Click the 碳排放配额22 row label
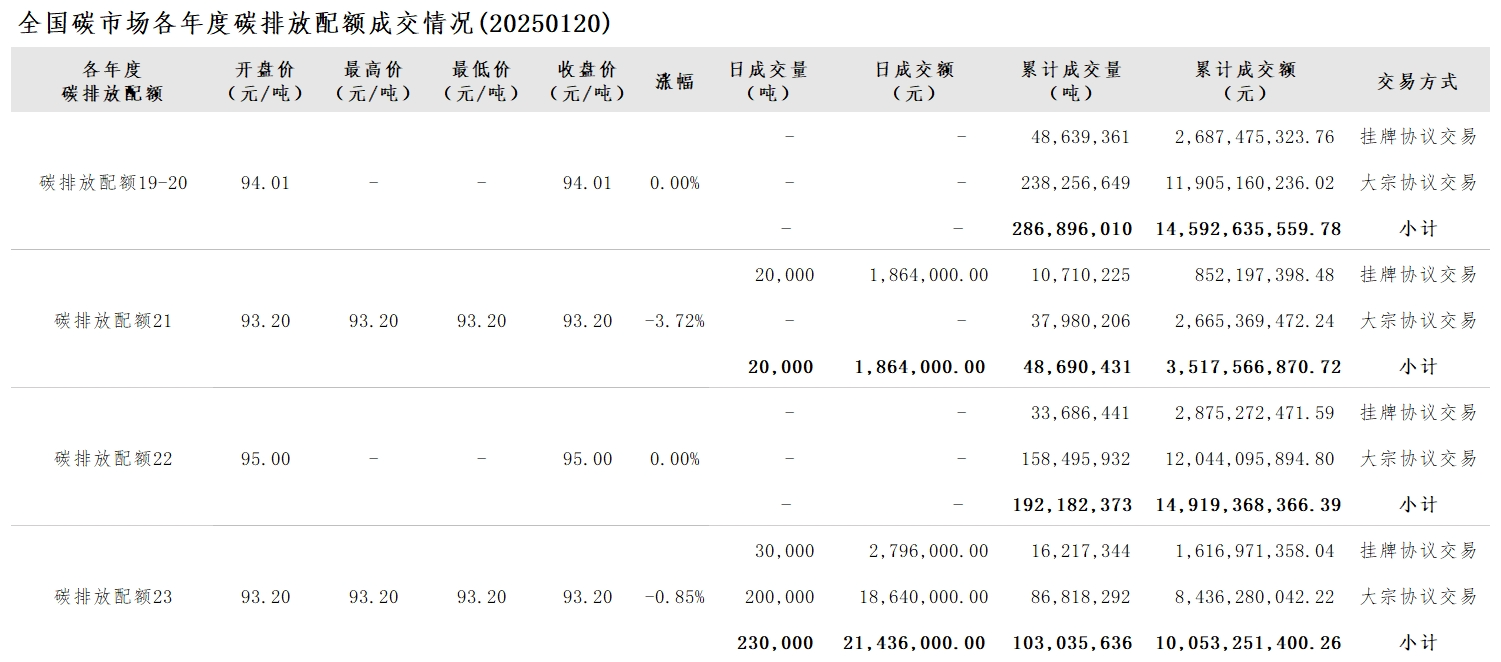This screenshot has width=1501, height=662. pyautogui.click(x=114, y=459)
